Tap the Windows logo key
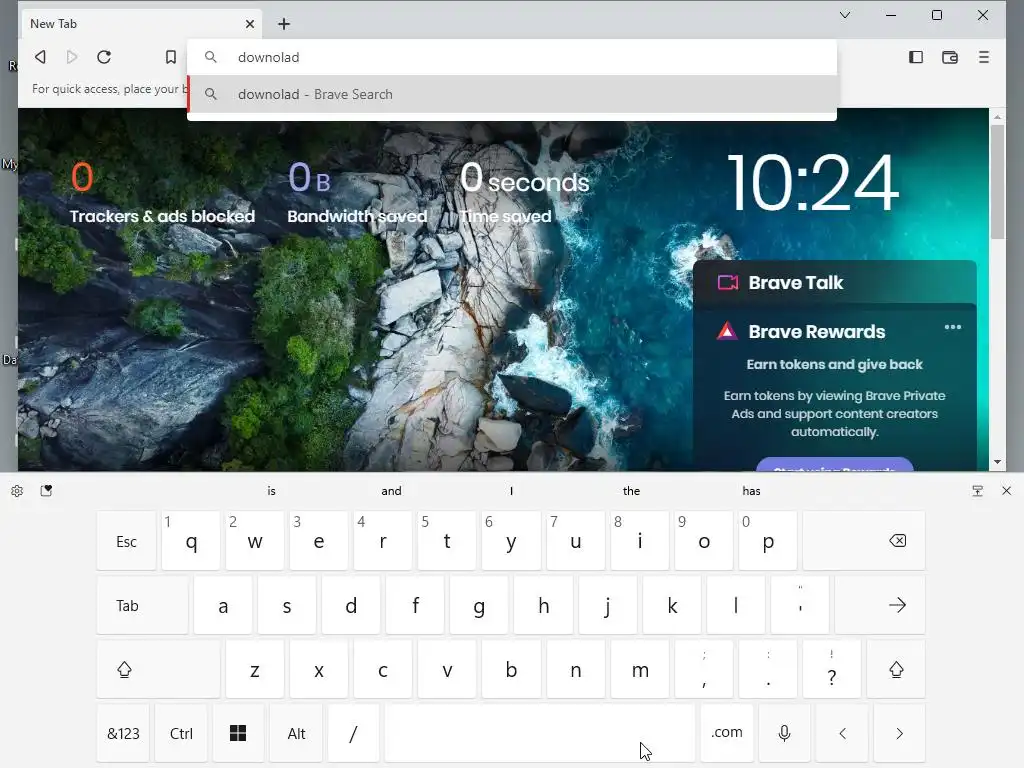 click(x=238, y=733)
